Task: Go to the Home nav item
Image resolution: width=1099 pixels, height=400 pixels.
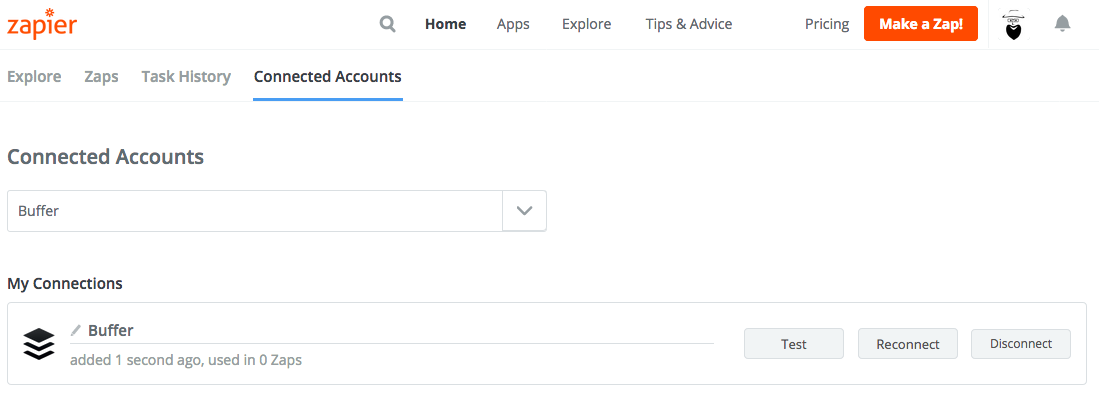Action: tap(445, 24)
